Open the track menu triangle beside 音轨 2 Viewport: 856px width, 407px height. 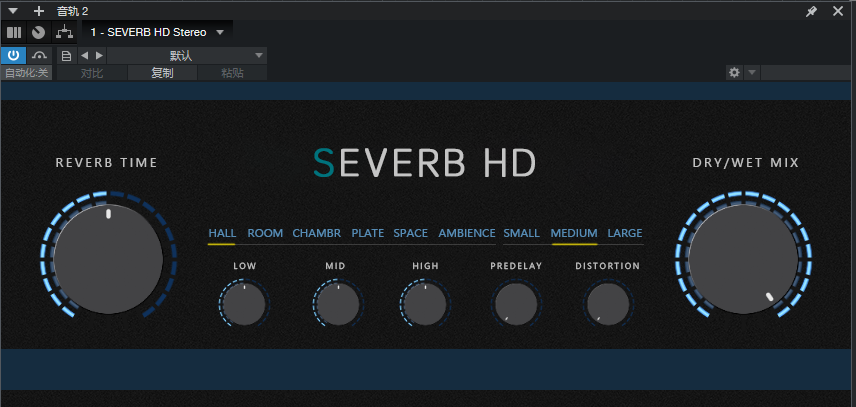13,11
